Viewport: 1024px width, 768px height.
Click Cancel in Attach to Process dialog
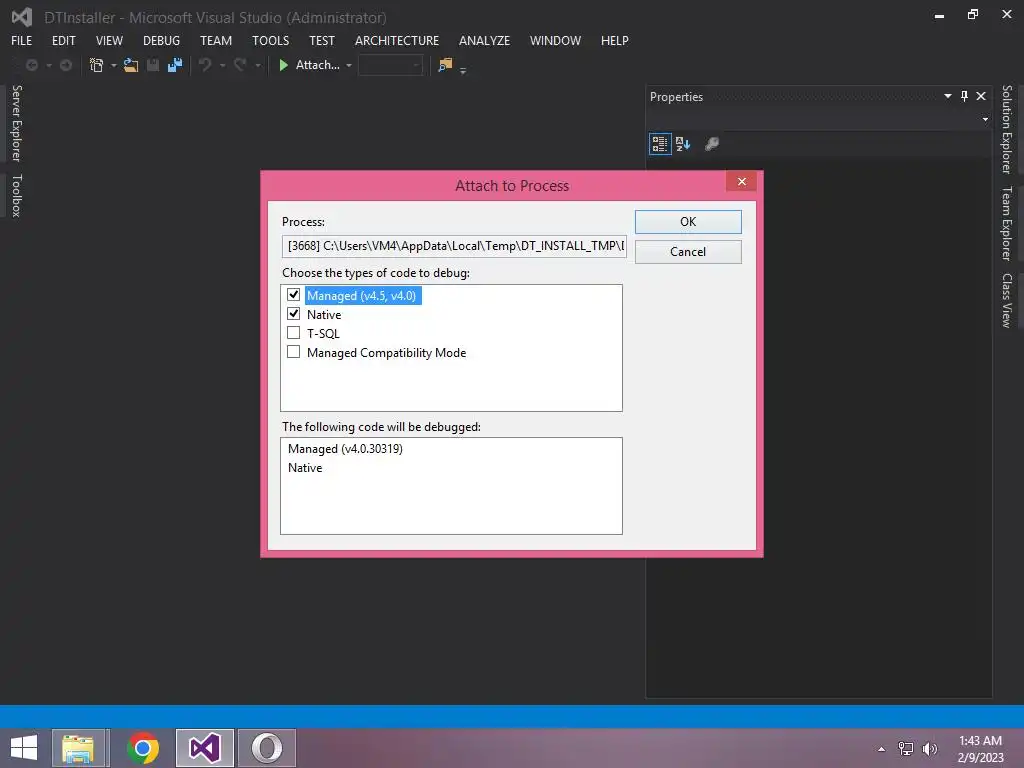688,251
